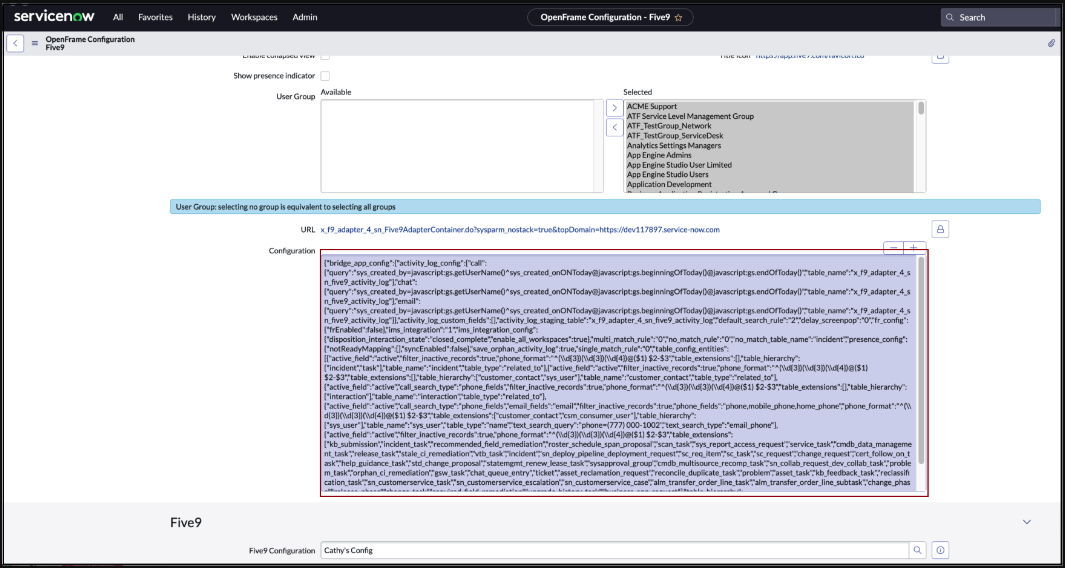
Task: Open the History menu
Action: click(x=202, y=17)
